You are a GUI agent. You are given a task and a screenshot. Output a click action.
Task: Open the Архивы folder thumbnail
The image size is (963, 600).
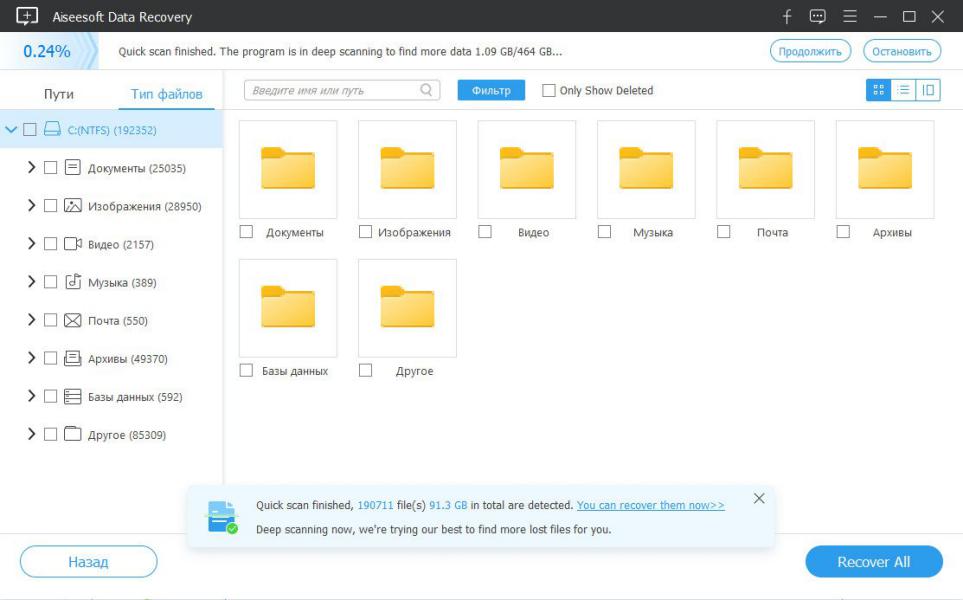click(885, 169)
